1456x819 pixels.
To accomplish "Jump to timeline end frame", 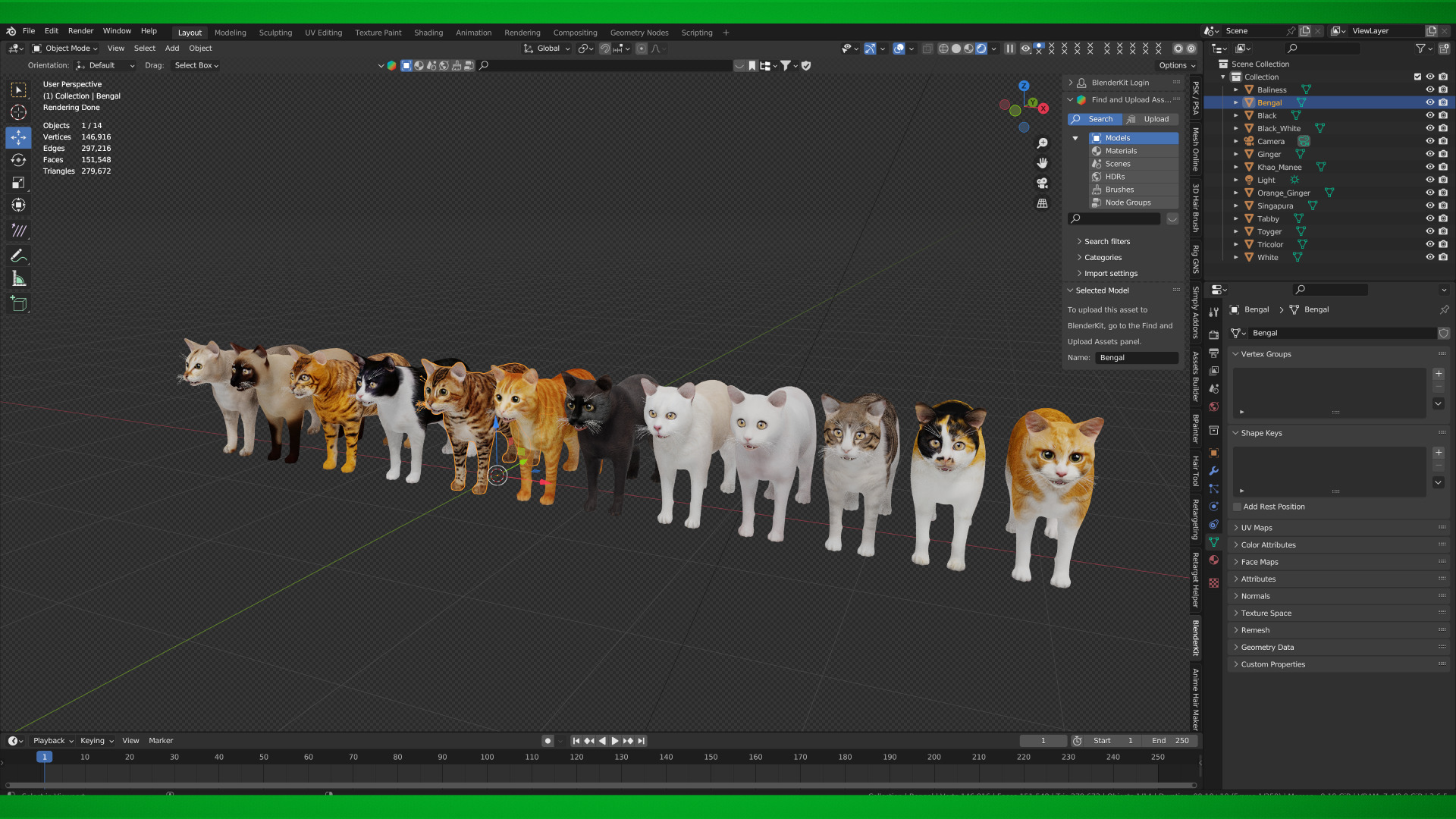I will 642,741.
